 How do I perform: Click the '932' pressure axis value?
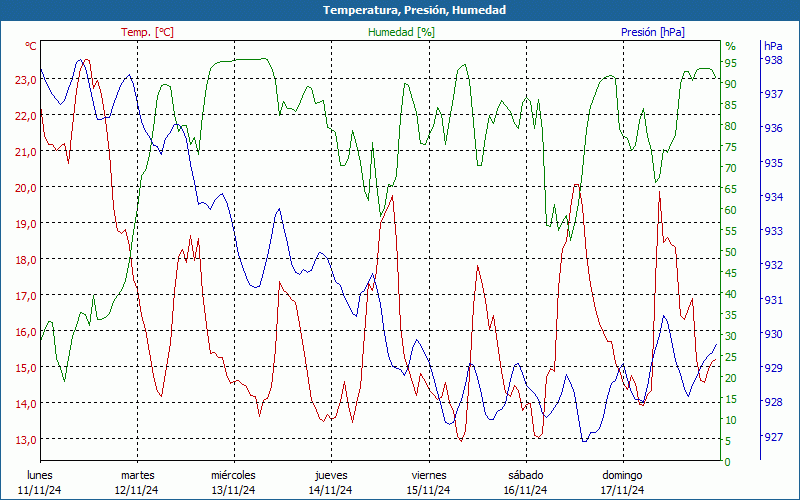click(x=773, y=265)
